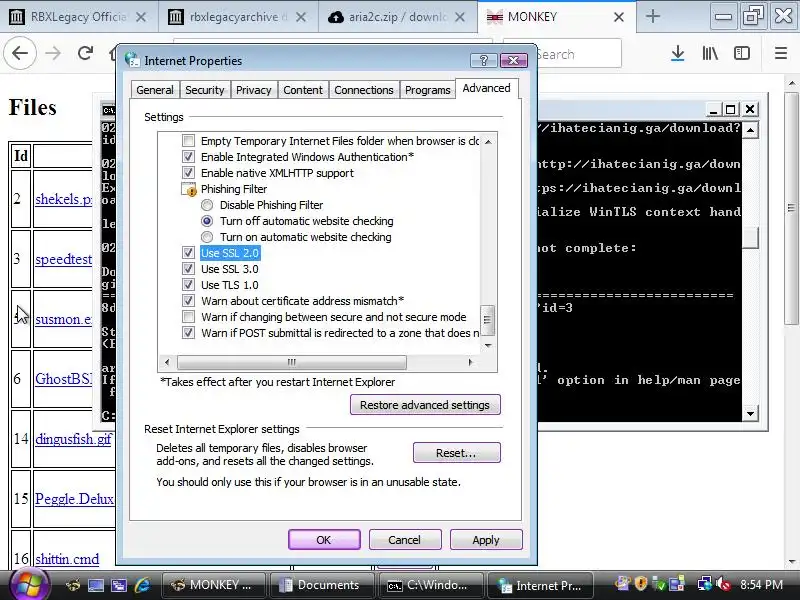Toggle the browser sidebar icon

tap(741, 53)
